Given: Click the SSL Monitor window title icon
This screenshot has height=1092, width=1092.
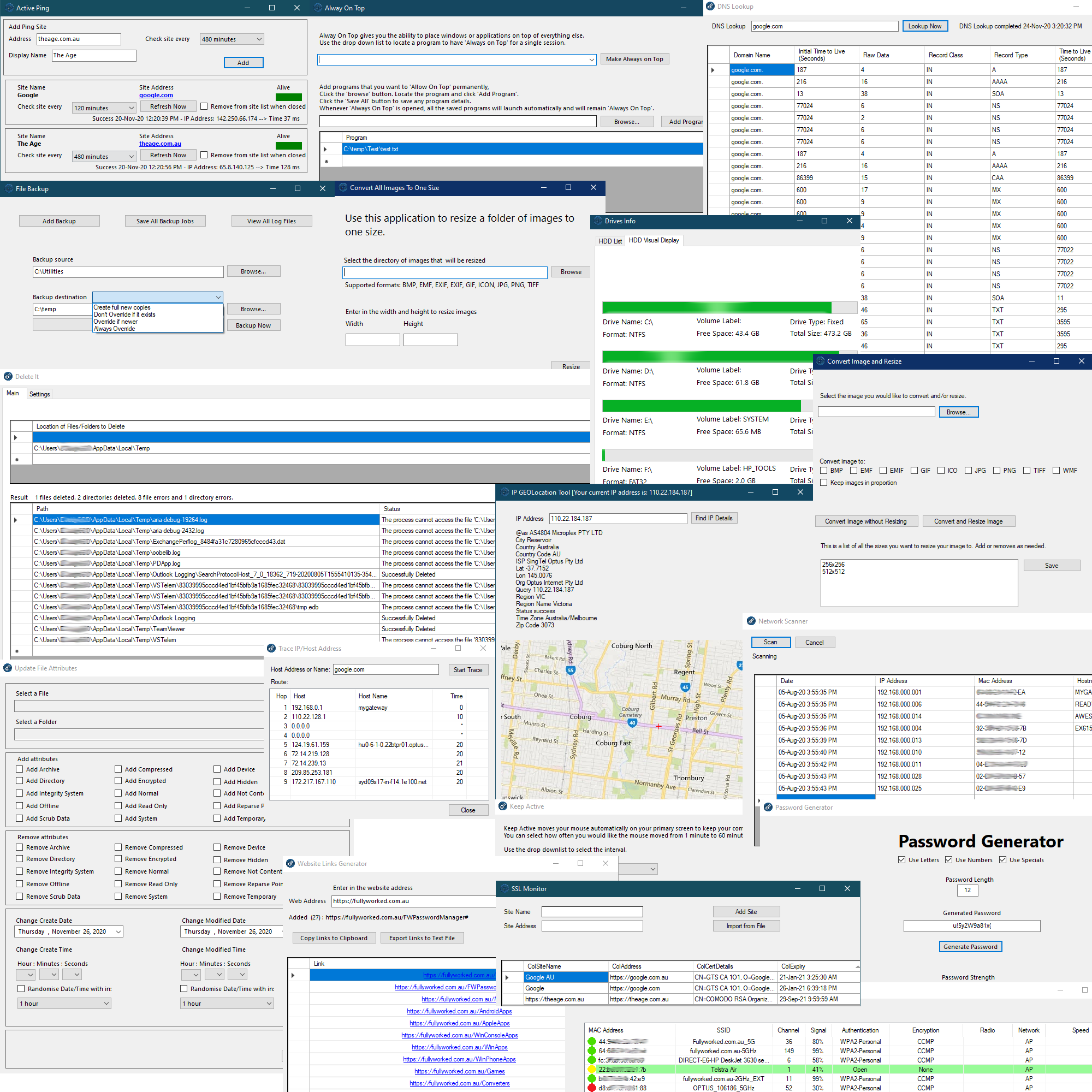Looking at the screenshot, I should tap(505, 888).
